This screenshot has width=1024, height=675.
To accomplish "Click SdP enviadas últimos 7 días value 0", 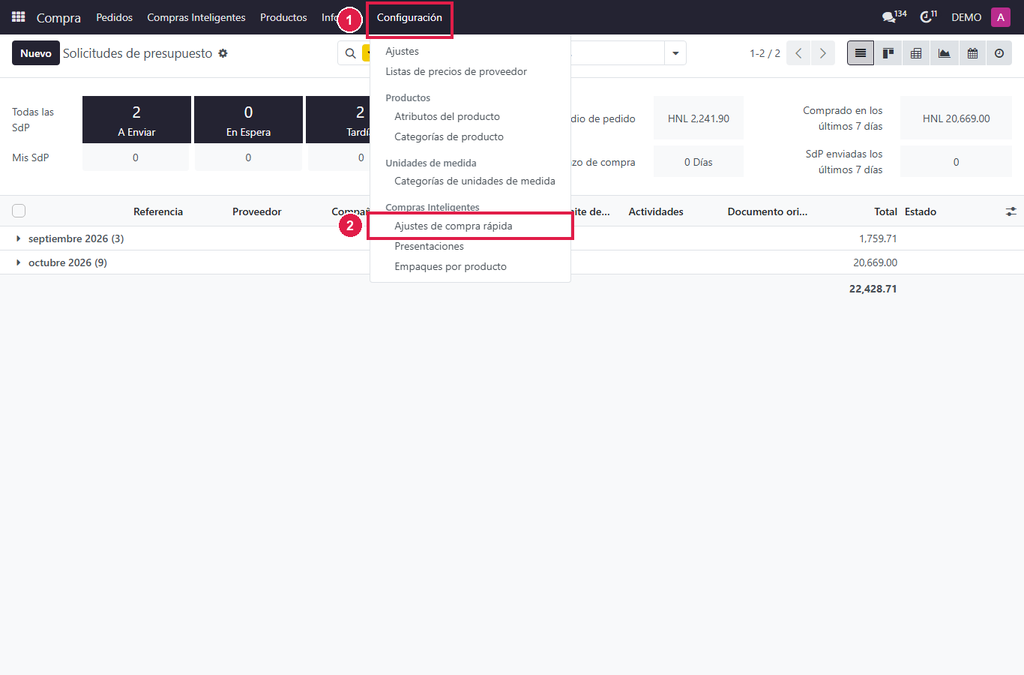I will (x=956, y=162).
